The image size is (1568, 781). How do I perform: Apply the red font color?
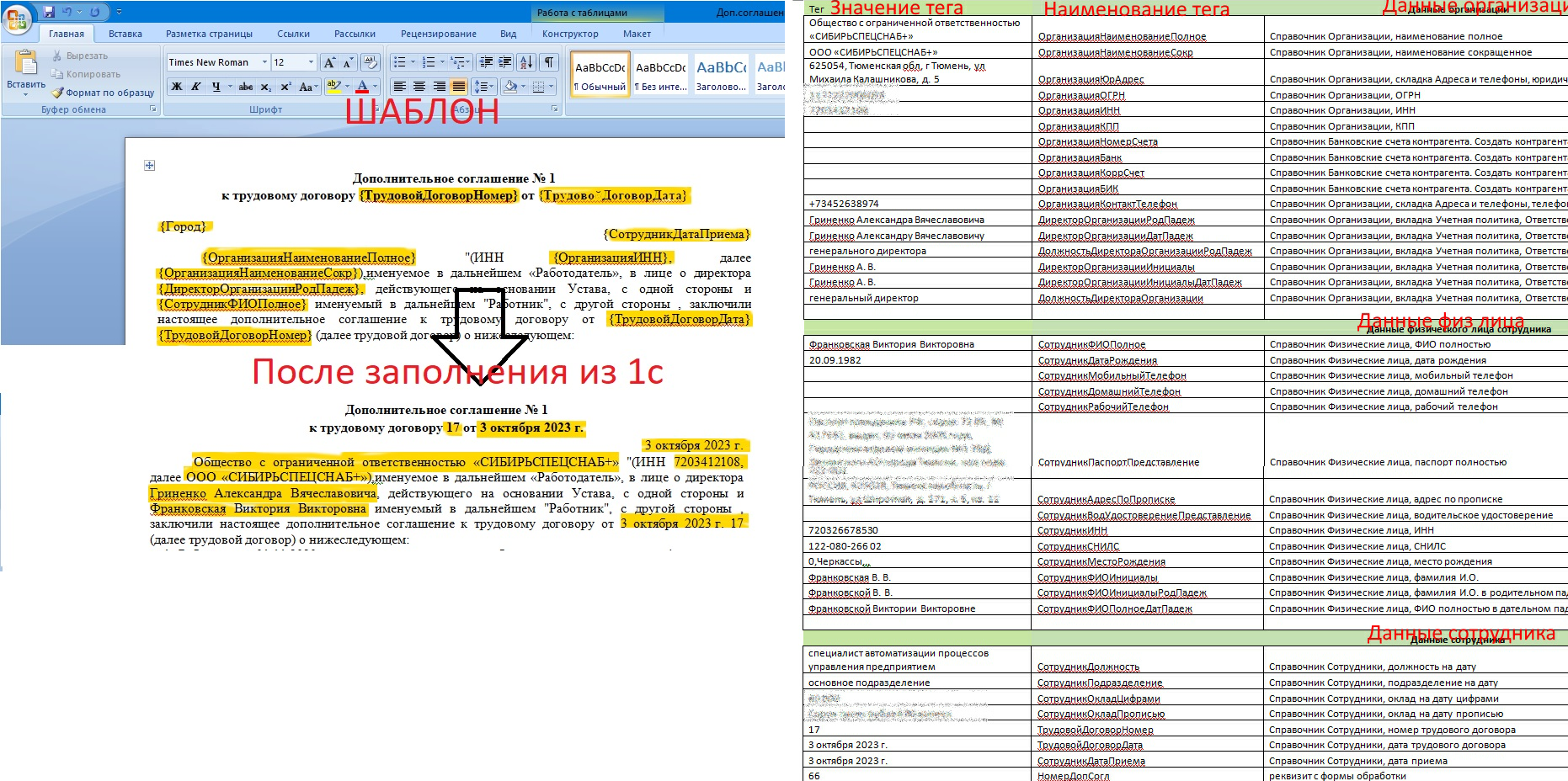click(362, 86)
